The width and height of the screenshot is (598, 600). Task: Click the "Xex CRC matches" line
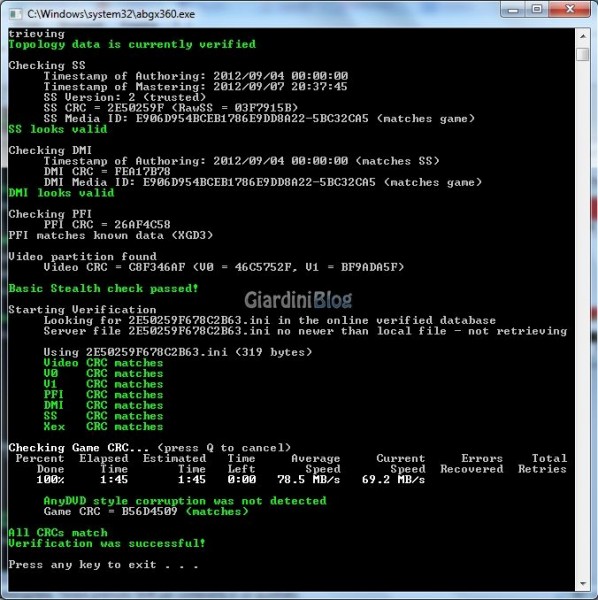click(x=103, y=426)
